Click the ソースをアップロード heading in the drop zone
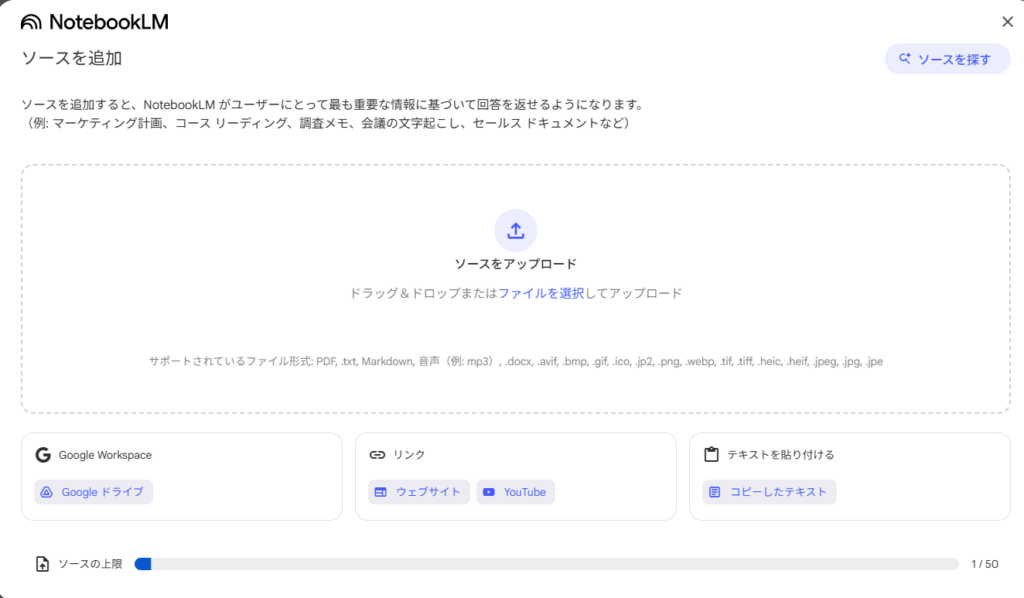The height and width of the screenshot is (598, 1024). coord(515,265)
